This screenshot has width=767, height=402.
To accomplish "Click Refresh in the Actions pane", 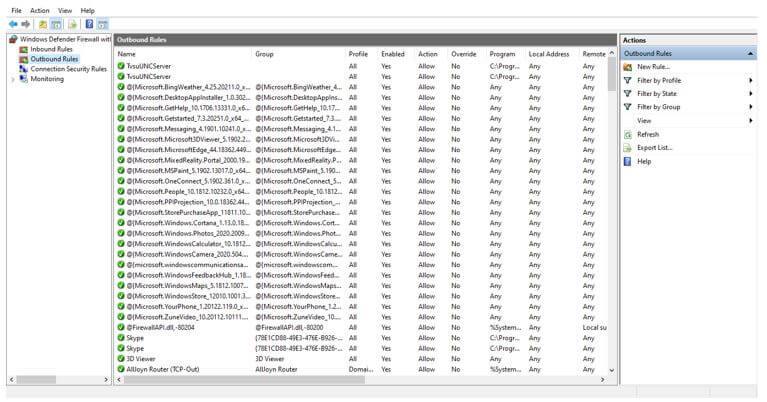I will click(x=648, y=134).
